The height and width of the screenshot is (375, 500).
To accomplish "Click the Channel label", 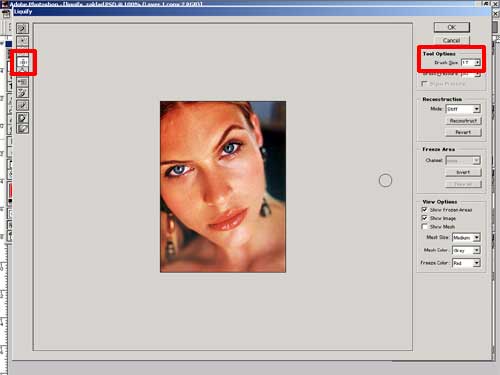I will pos(434,160).
